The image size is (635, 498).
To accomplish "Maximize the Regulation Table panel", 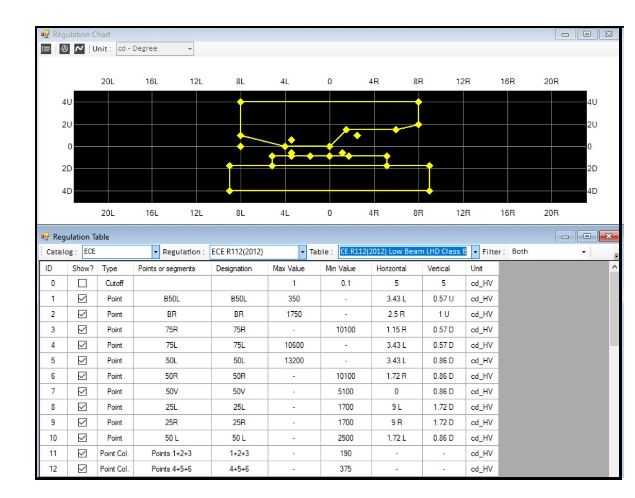I will pos(587,236).
